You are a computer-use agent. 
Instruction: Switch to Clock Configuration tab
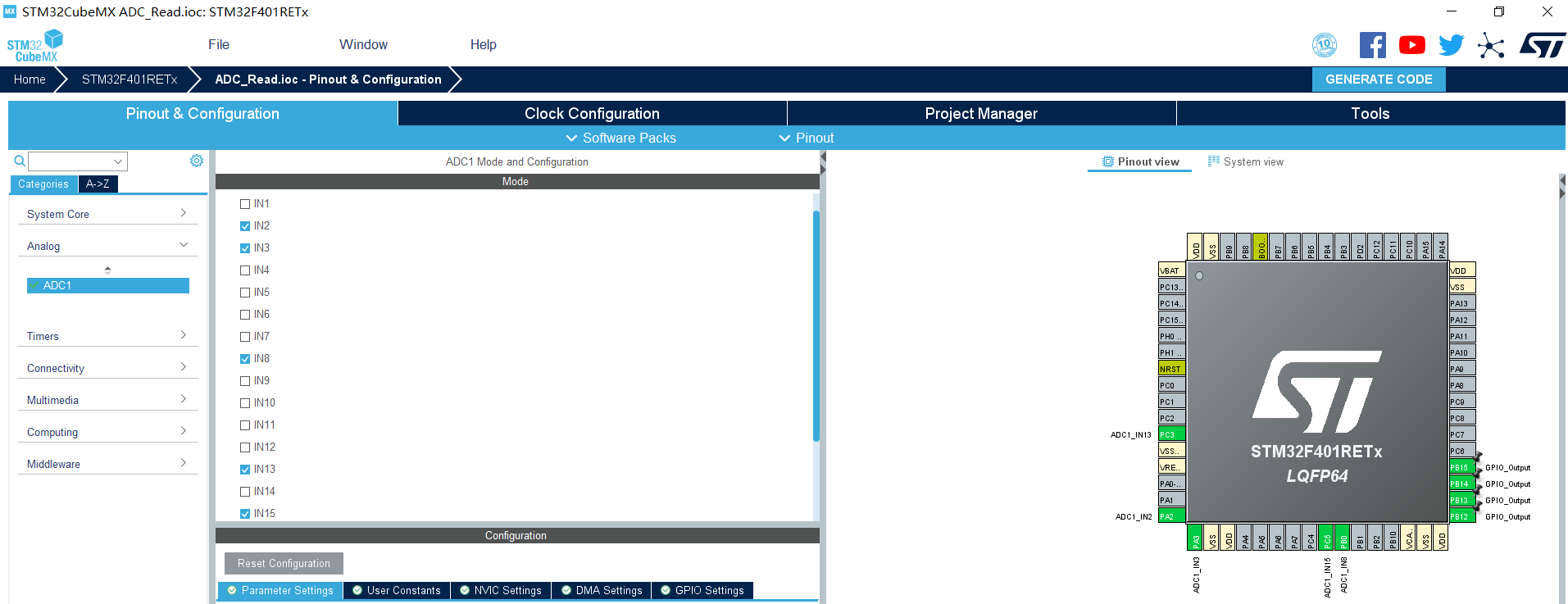(592, 113)
